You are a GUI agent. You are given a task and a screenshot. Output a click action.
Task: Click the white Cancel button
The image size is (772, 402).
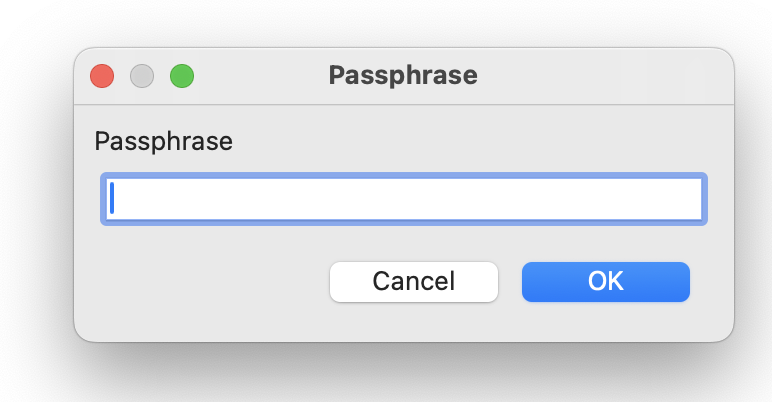[x=414, y=282]
